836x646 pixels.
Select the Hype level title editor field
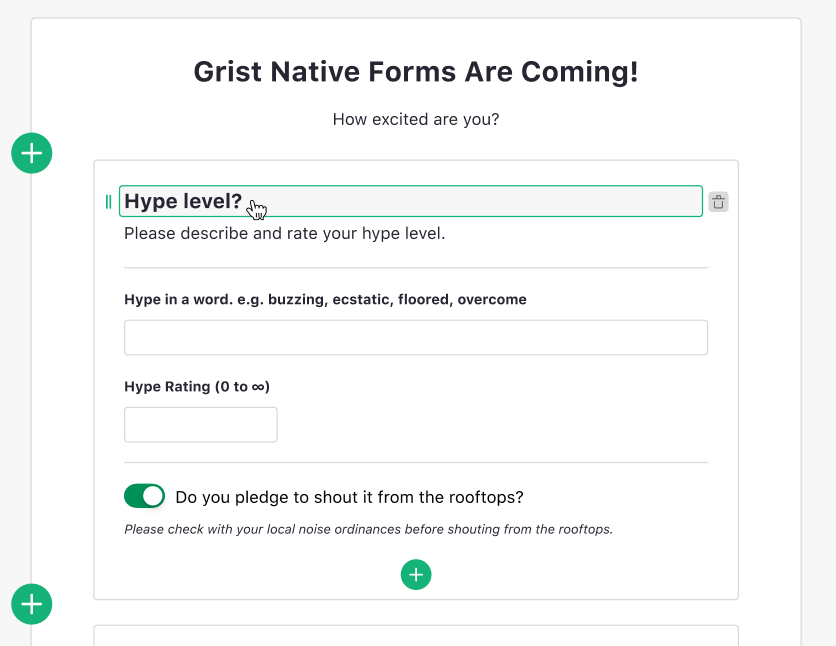410,201
